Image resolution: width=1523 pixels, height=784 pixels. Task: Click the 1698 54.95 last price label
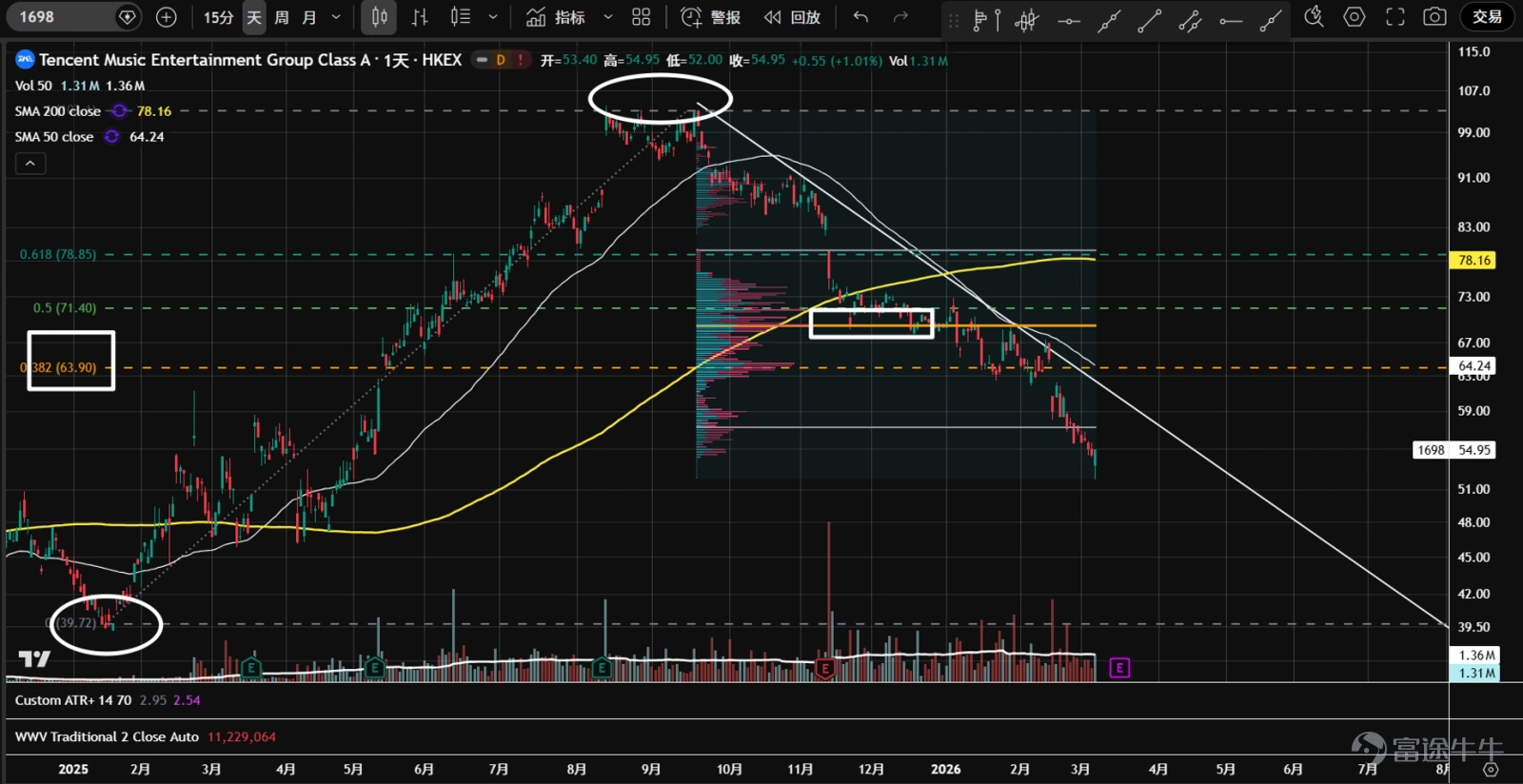pyautogui.click(x=1454, y=450)
